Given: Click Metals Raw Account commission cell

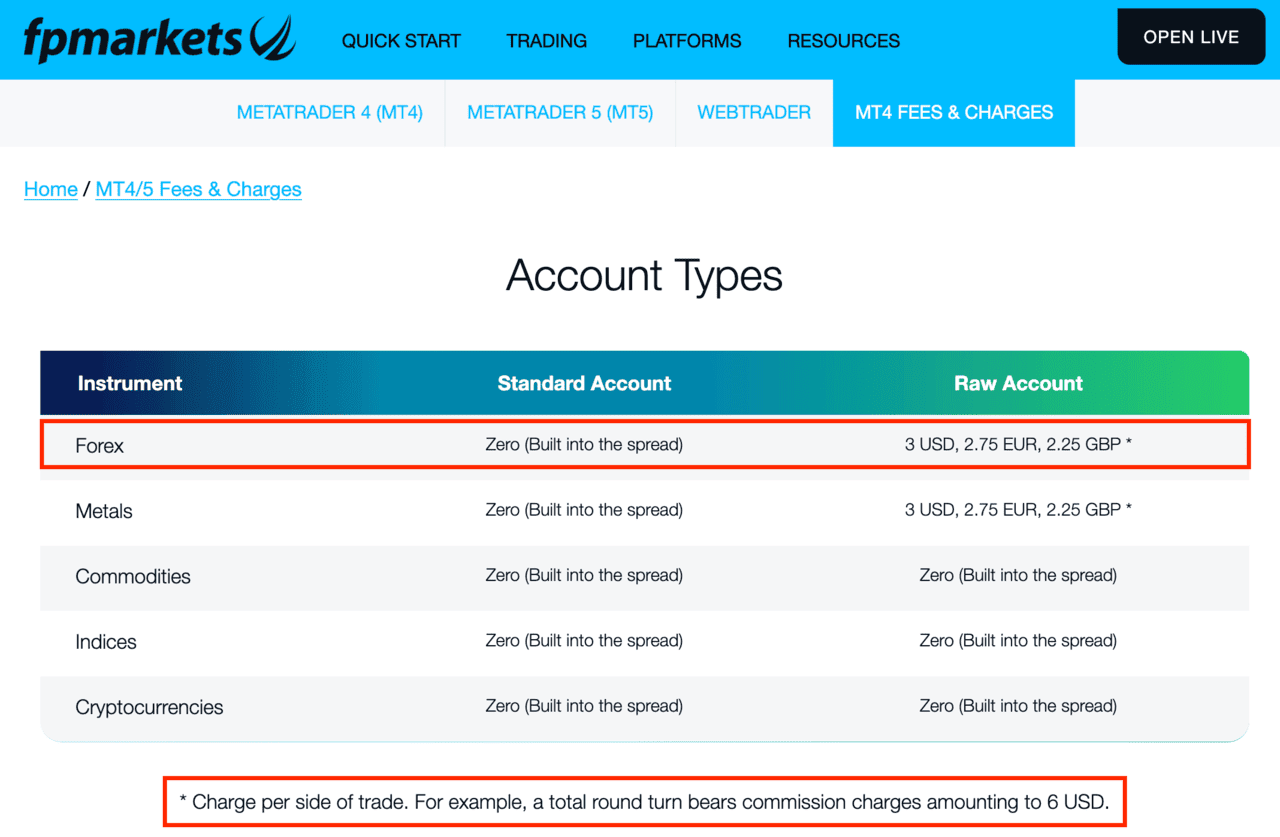Looking at the screenshot, I should click(x=1018, y=510).
